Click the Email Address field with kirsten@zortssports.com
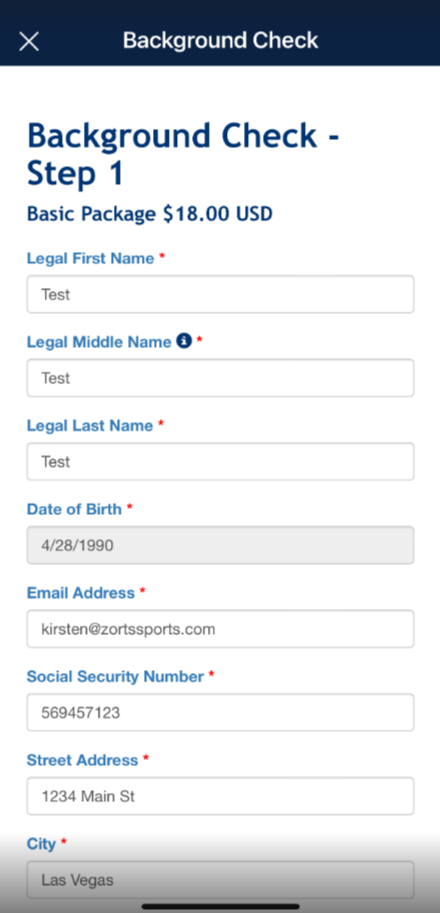 point(221,629)
